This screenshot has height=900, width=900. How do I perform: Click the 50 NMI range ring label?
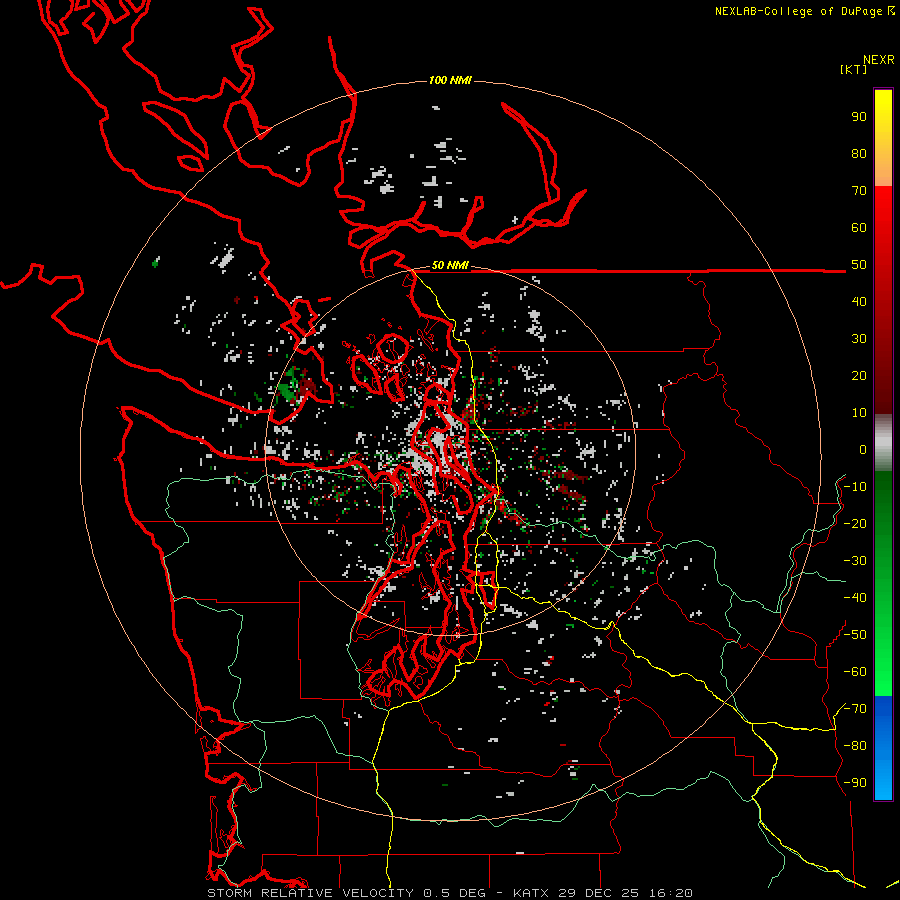point(450,265)
